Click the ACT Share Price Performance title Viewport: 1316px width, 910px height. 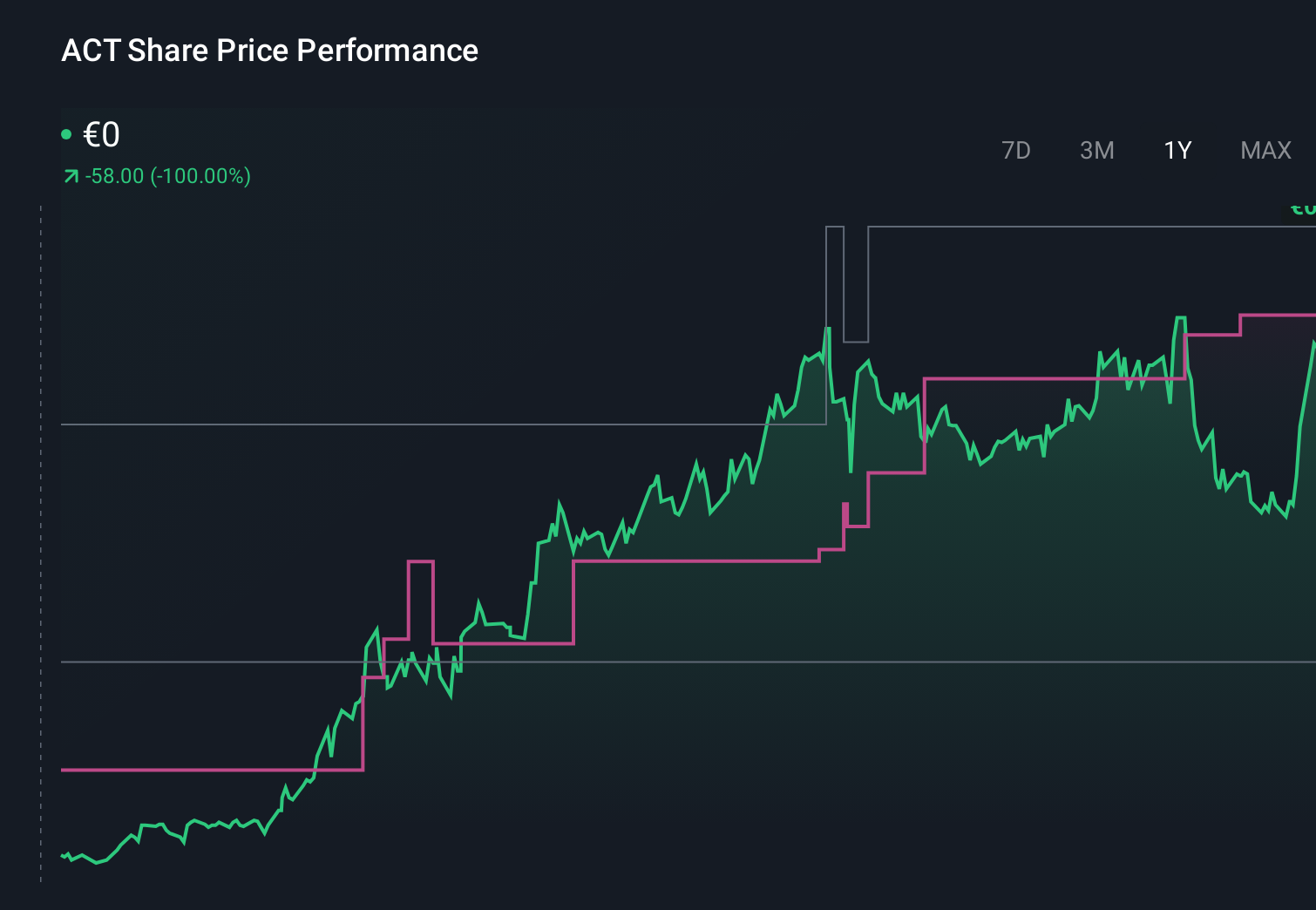tap(269, 51)
